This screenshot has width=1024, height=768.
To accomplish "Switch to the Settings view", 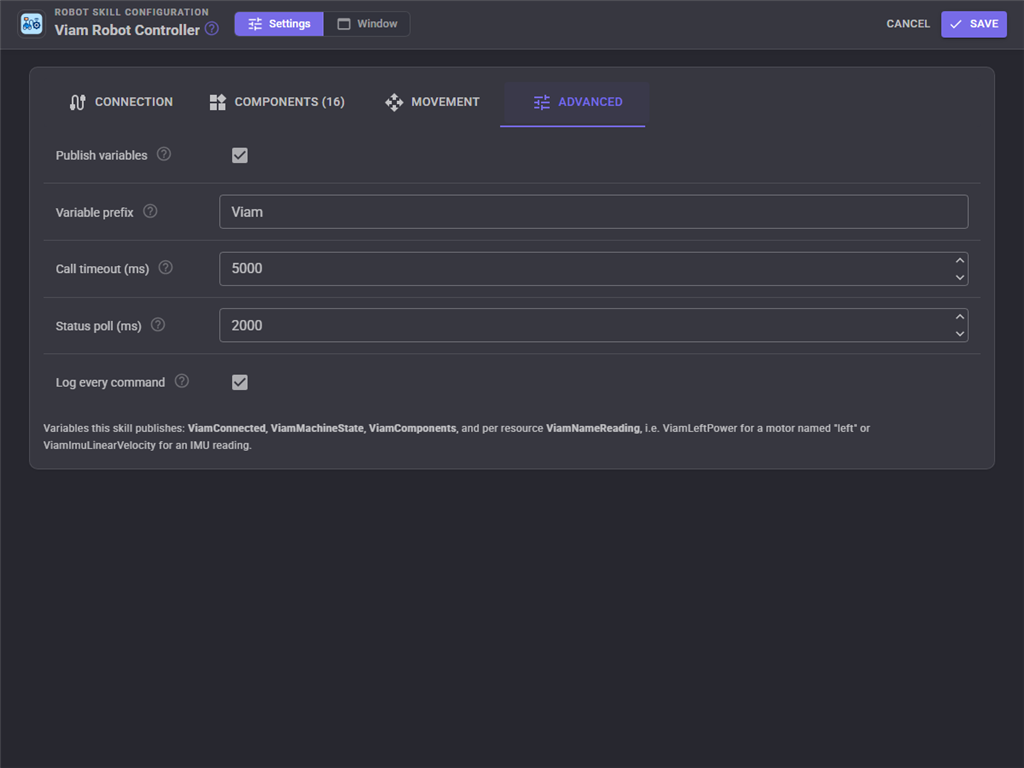I will coord(279,24).
